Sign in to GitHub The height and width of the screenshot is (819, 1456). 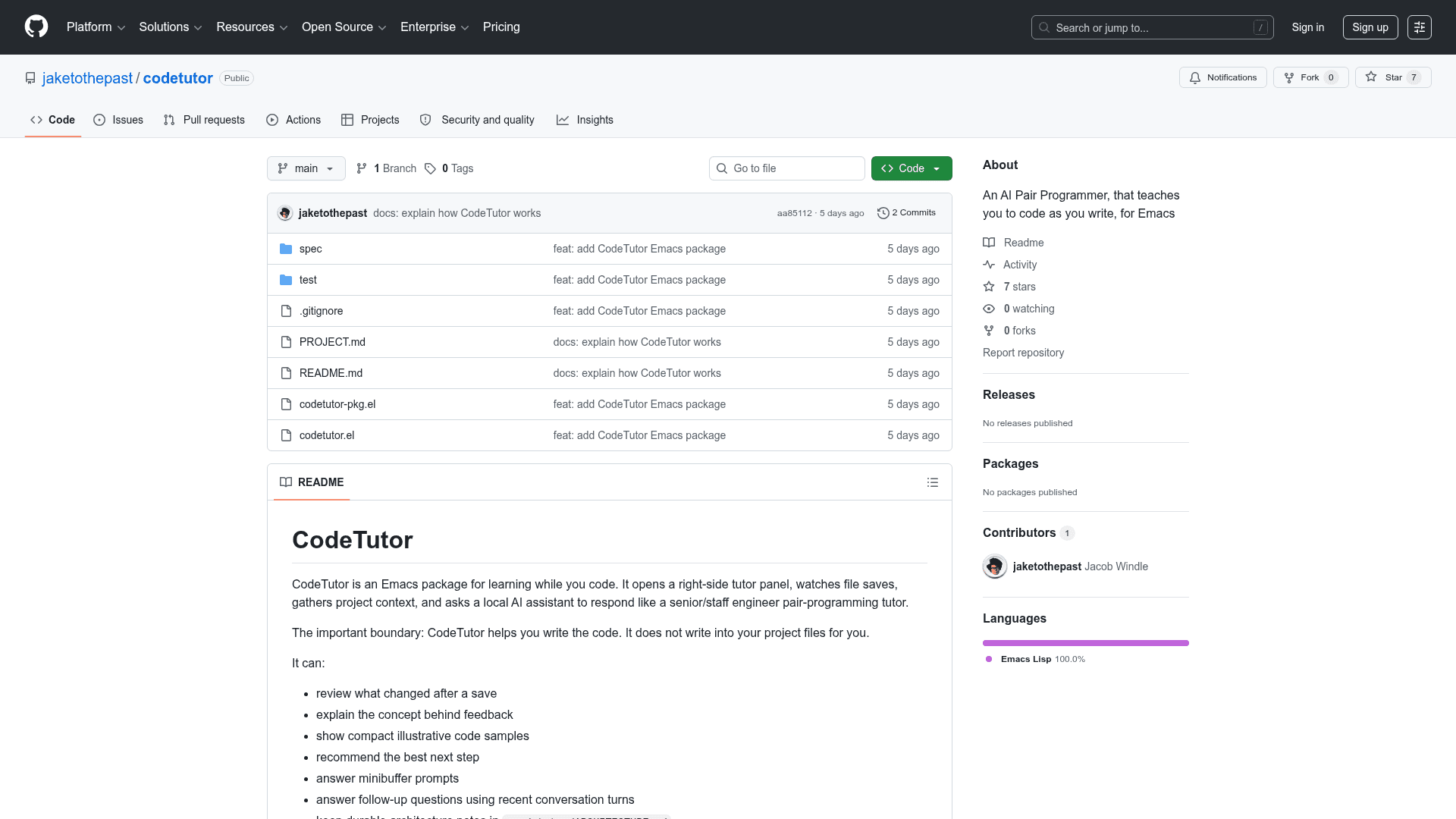1307,27
